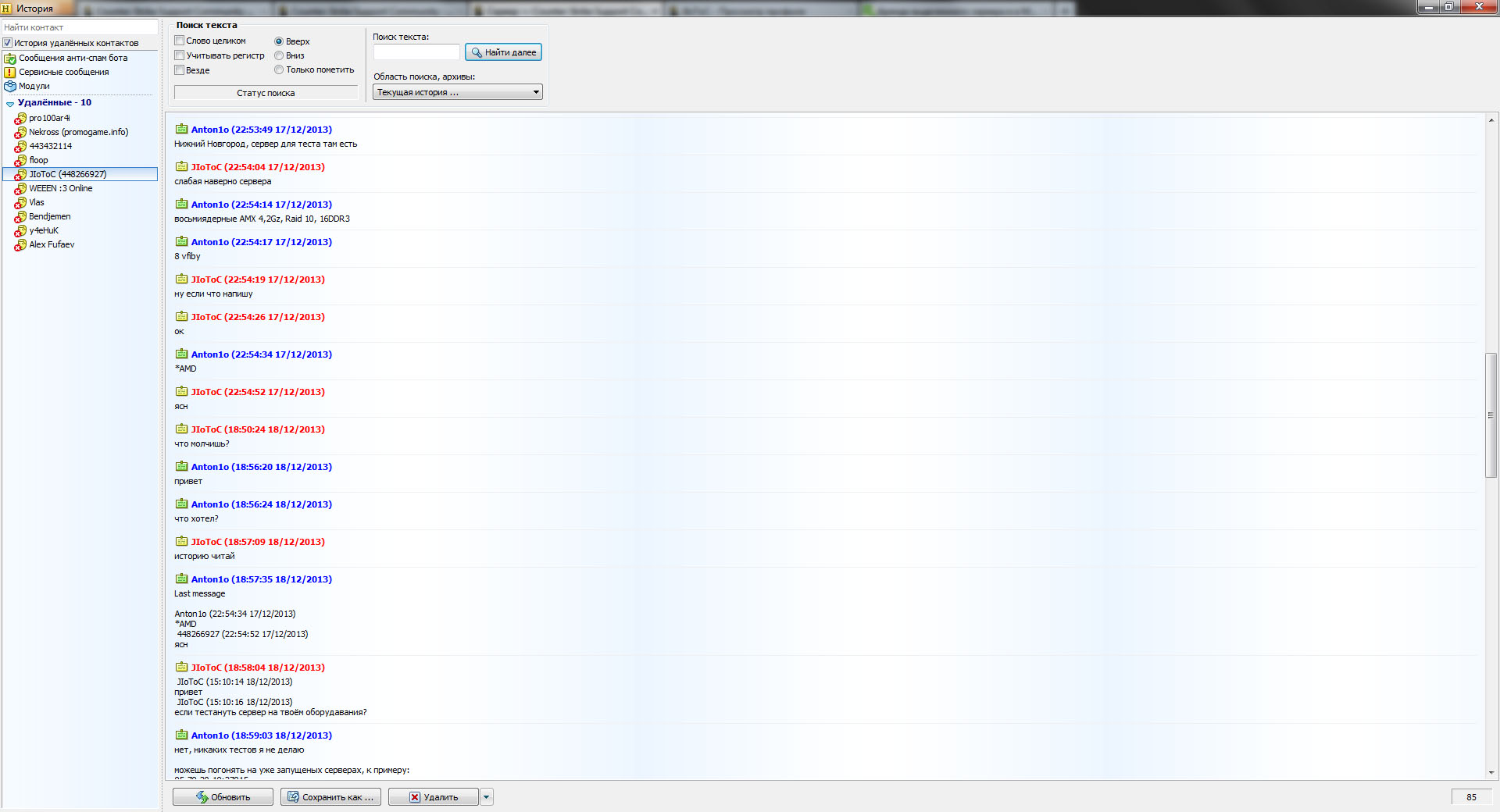Select 'Сообщения анти-спам бота' entry
The height and width of the screenshot is (812, 1500).
73,58
